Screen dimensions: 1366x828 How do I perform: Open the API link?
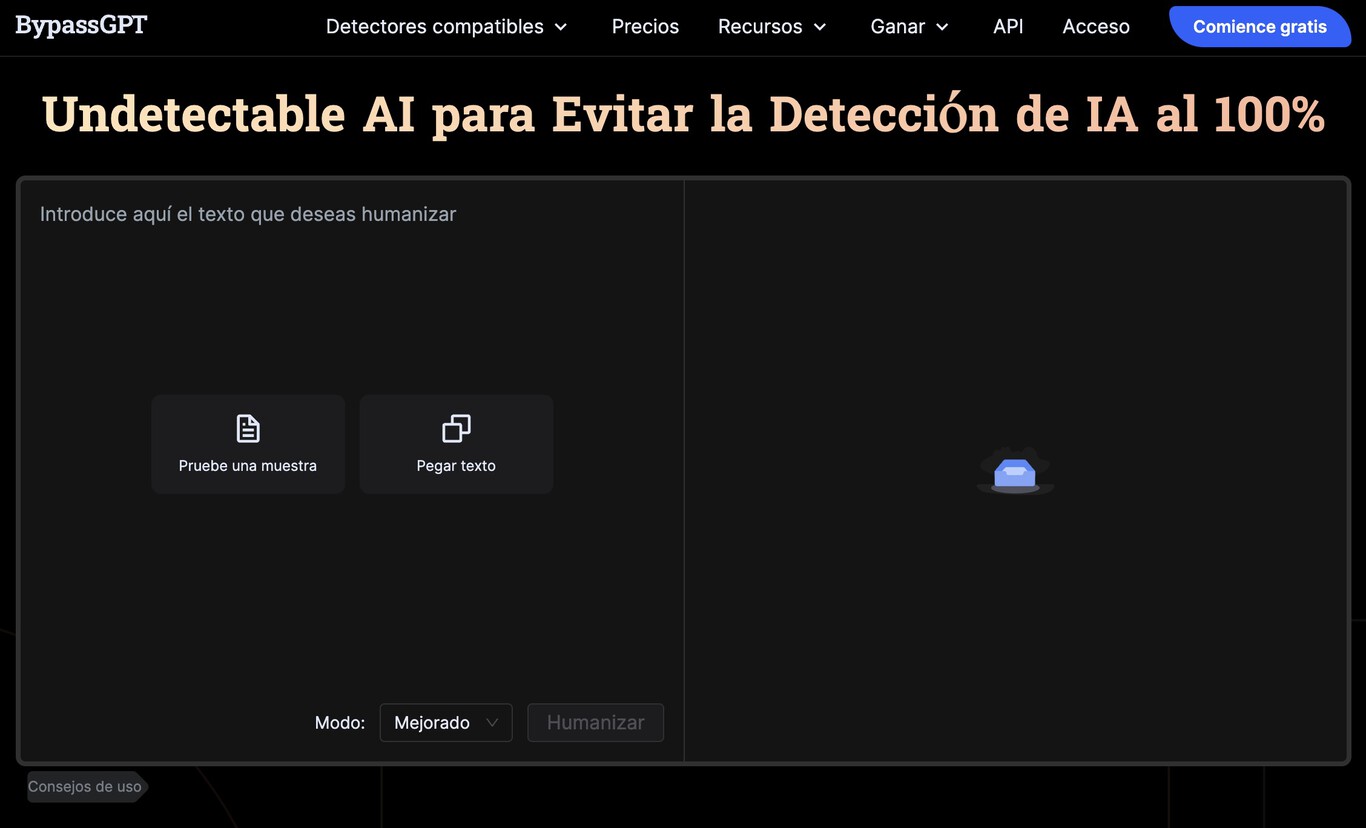coord(1008,27)
